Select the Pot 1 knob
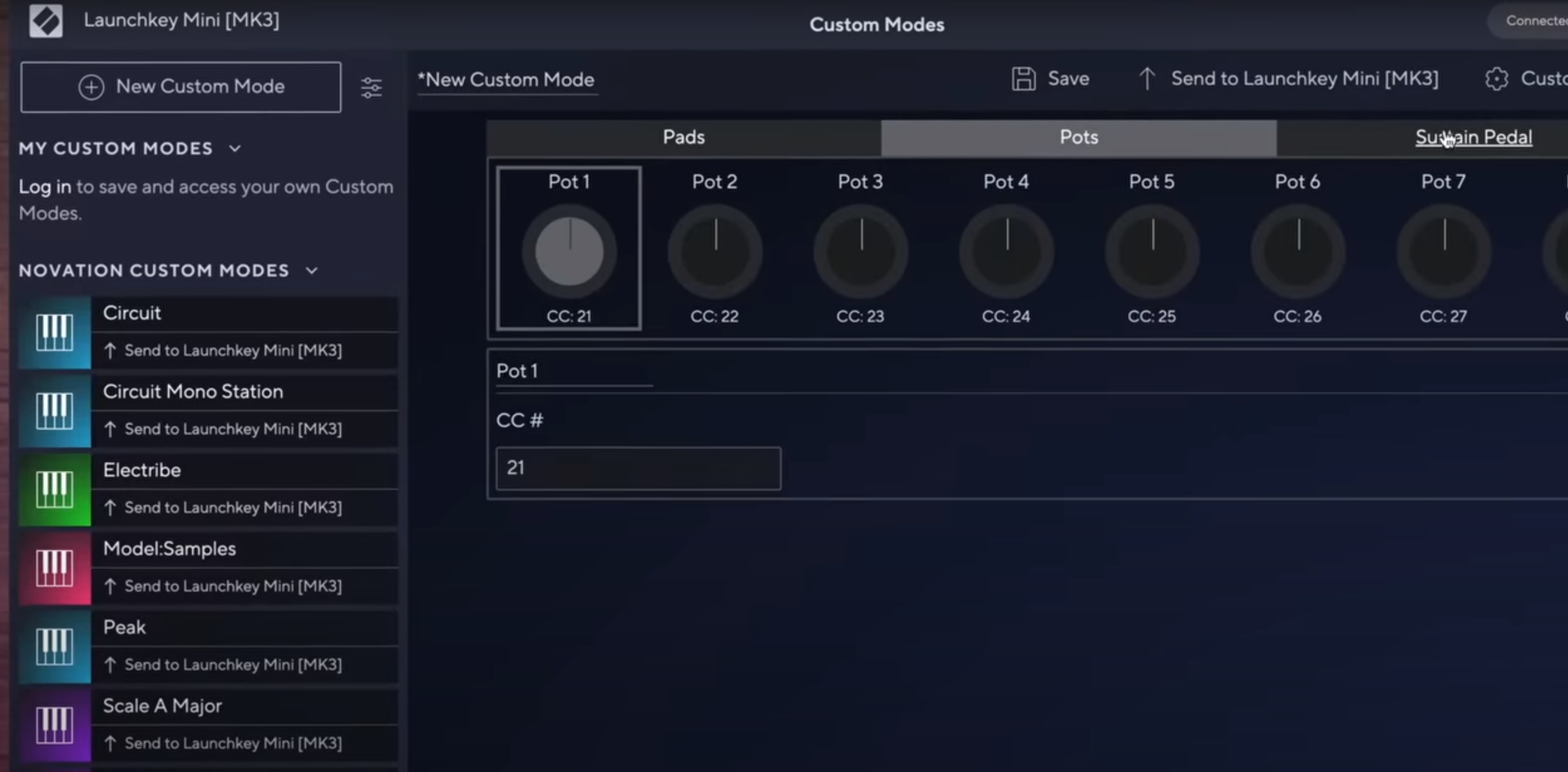The width and height of the screenshot is (1568, 772). point(569,252)
